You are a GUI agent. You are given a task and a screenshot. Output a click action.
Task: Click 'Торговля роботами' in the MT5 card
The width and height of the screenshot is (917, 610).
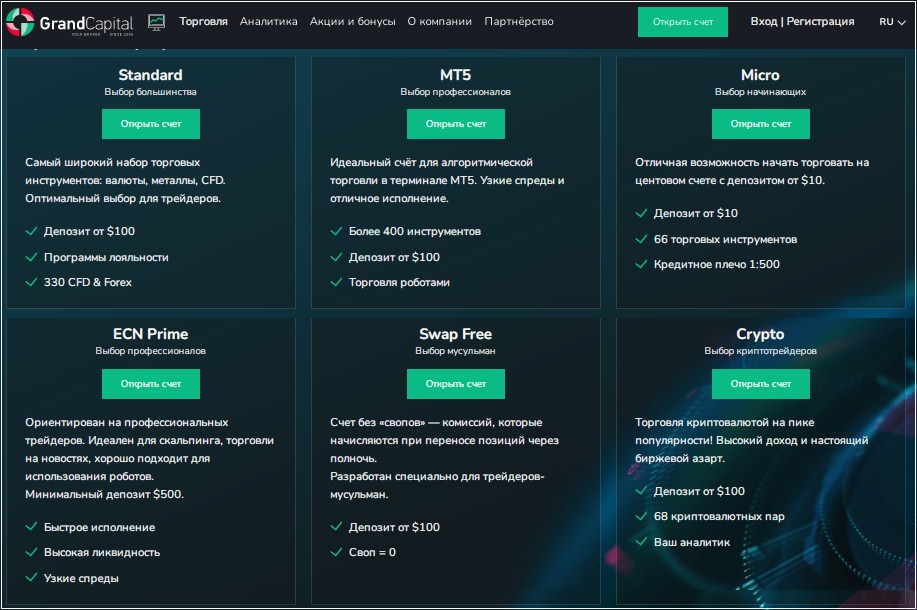pos(399,282)
